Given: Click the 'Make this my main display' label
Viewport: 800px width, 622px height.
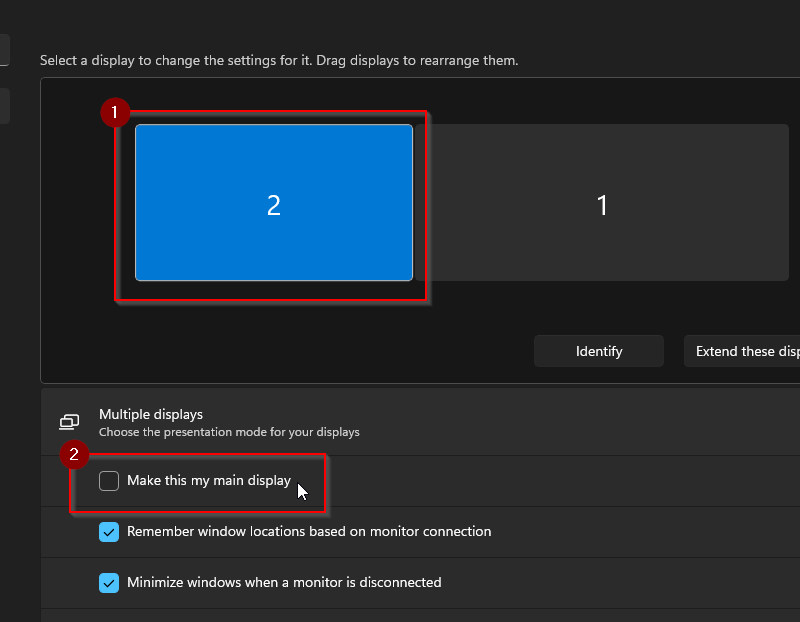Looking at the screenshot, I should coord(208,481).
